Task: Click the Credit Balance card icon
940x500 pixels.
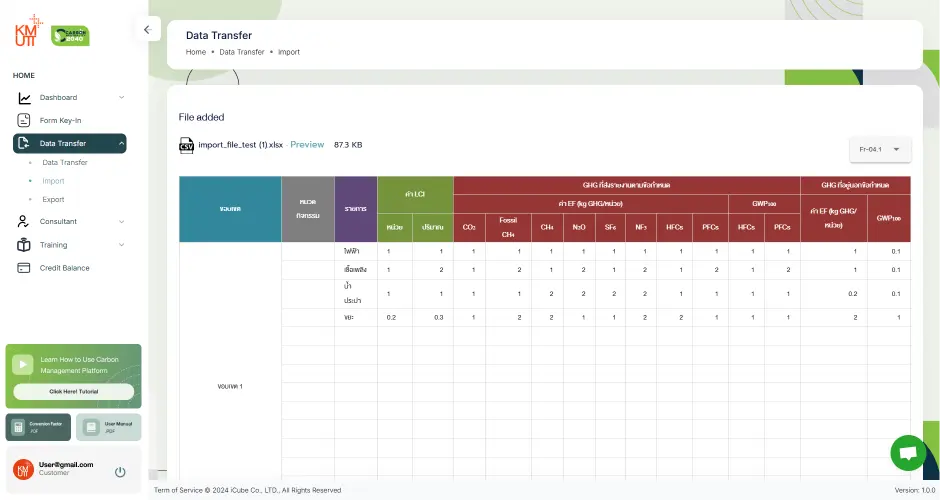Action: pos(23,268)
